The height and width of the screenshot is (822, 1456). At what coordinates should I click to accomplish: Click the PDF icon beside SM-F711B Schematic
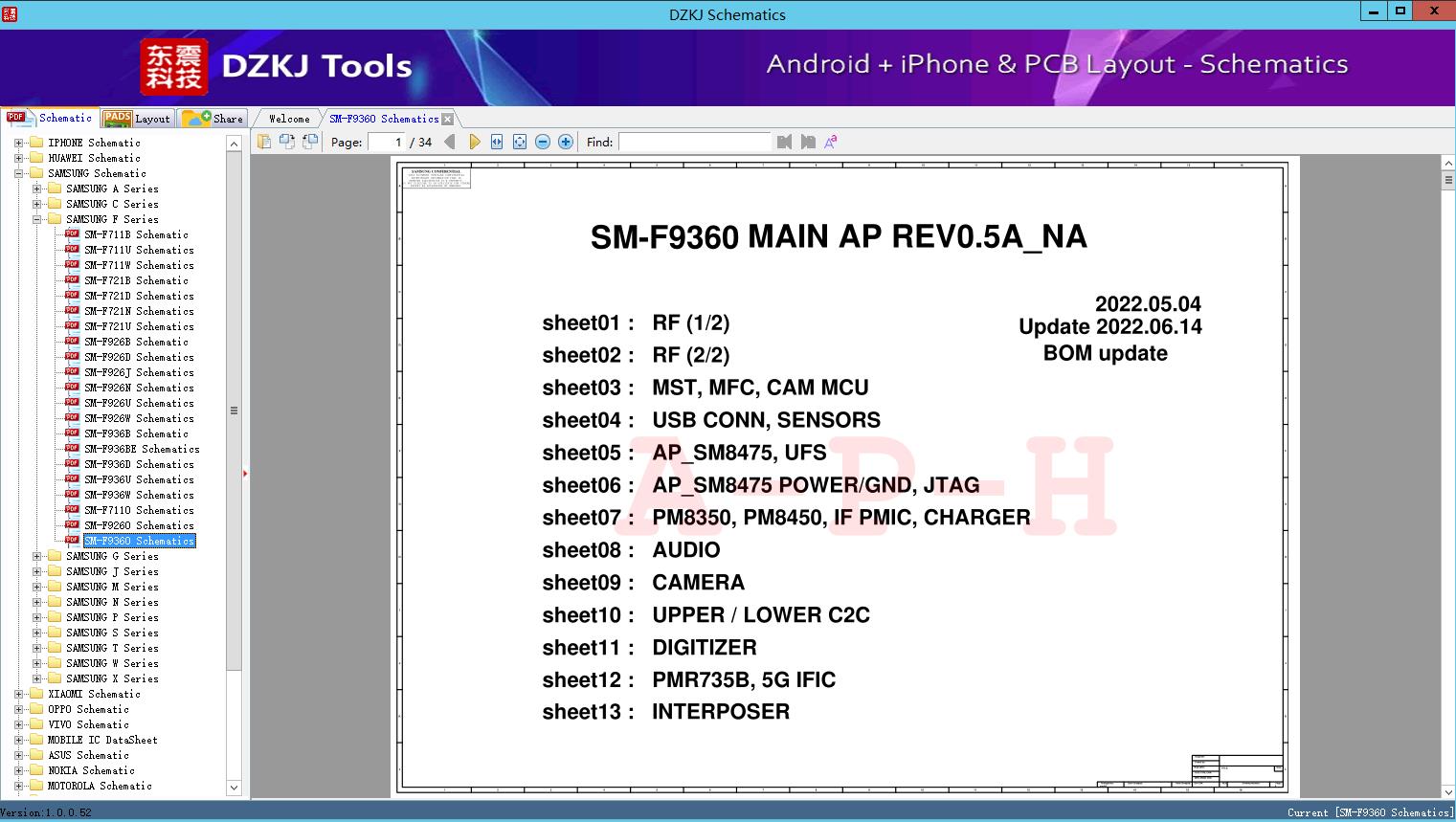pos(72,234)
